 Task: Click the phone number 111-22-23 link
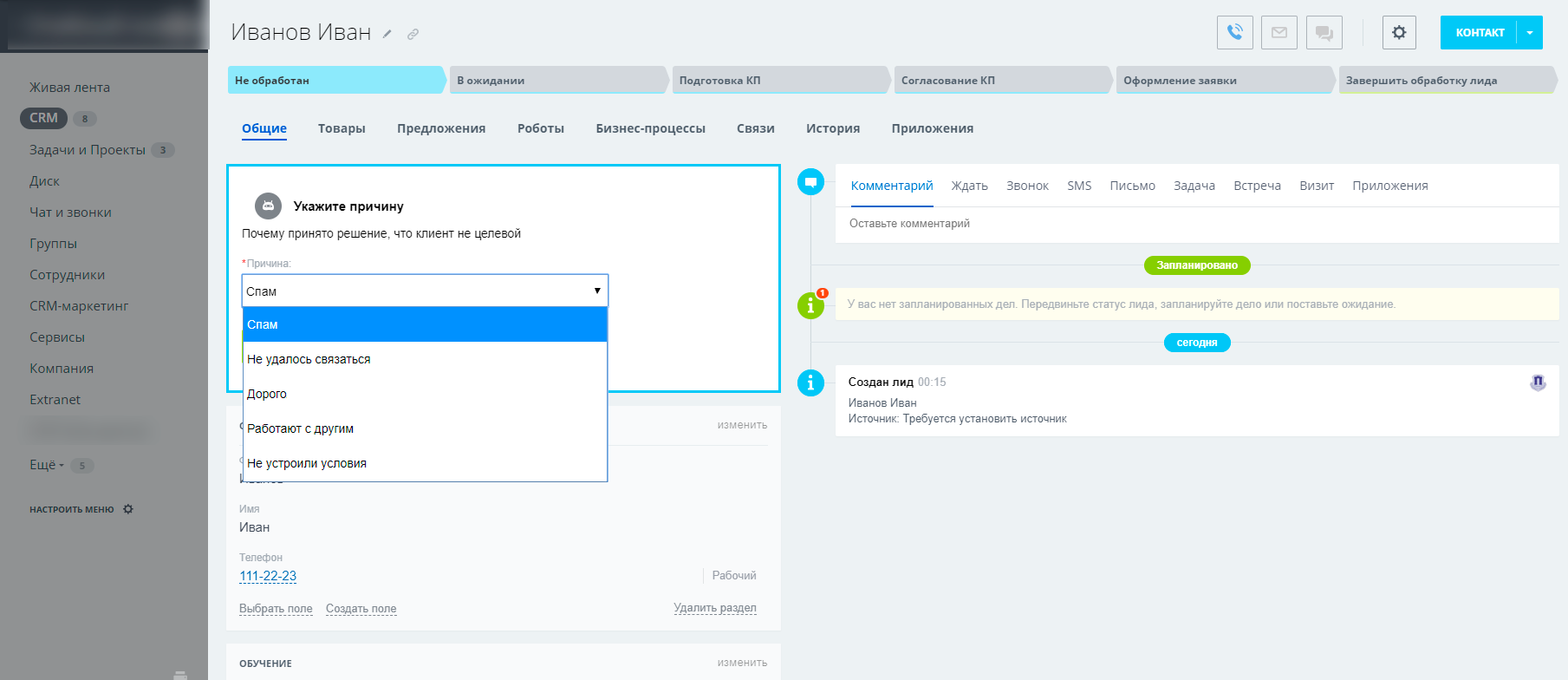coord(268,576)
